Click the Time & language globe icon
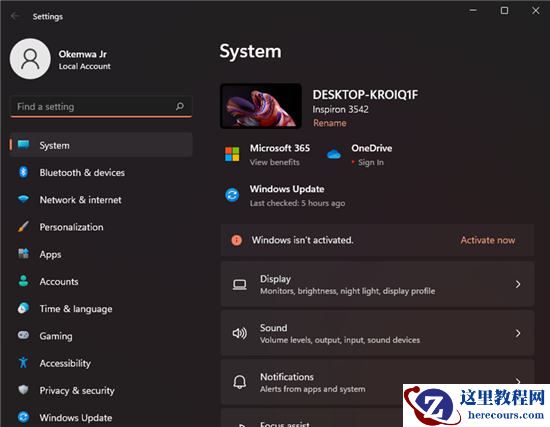This screenshot has height=427, width=550. point(24,308)
